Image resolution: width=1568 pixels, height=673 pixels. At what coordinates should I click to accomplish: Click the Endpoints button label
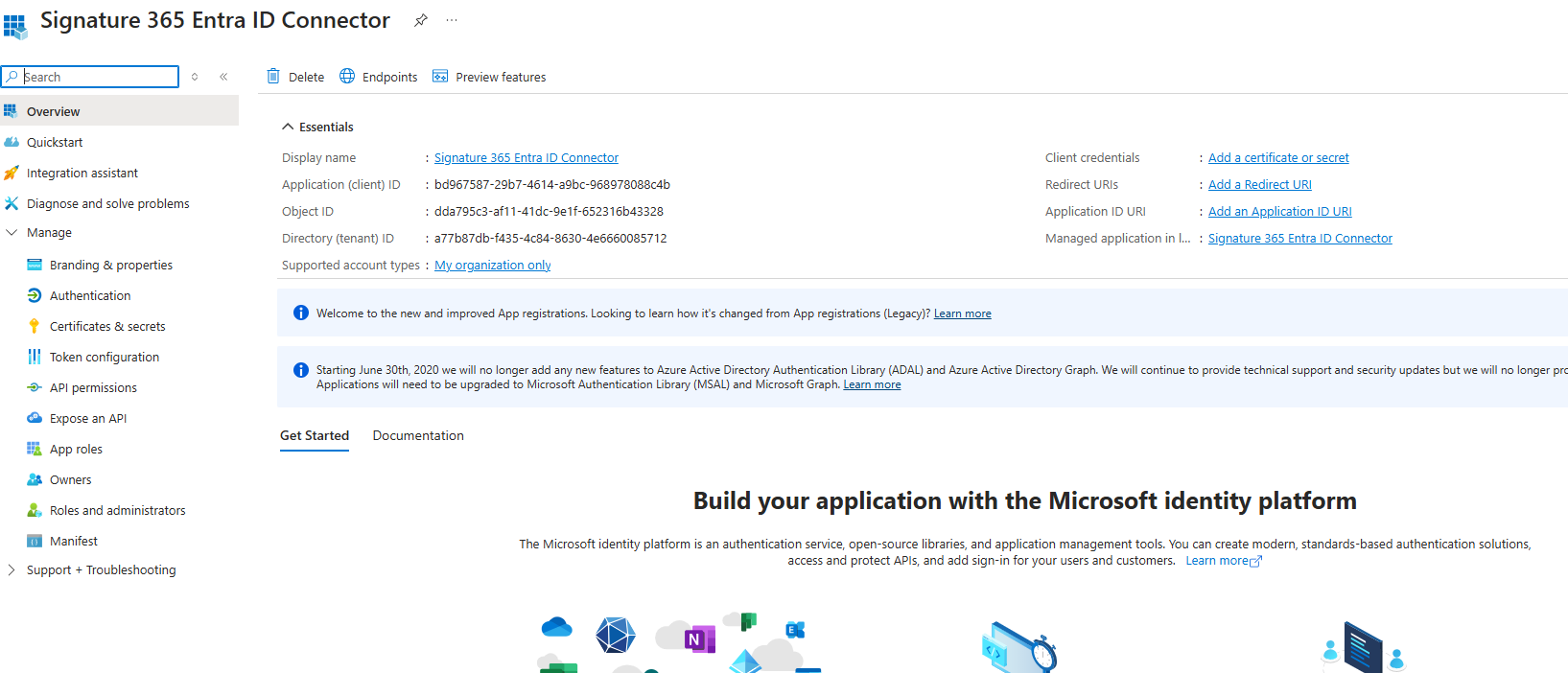(x=389, y=77)
